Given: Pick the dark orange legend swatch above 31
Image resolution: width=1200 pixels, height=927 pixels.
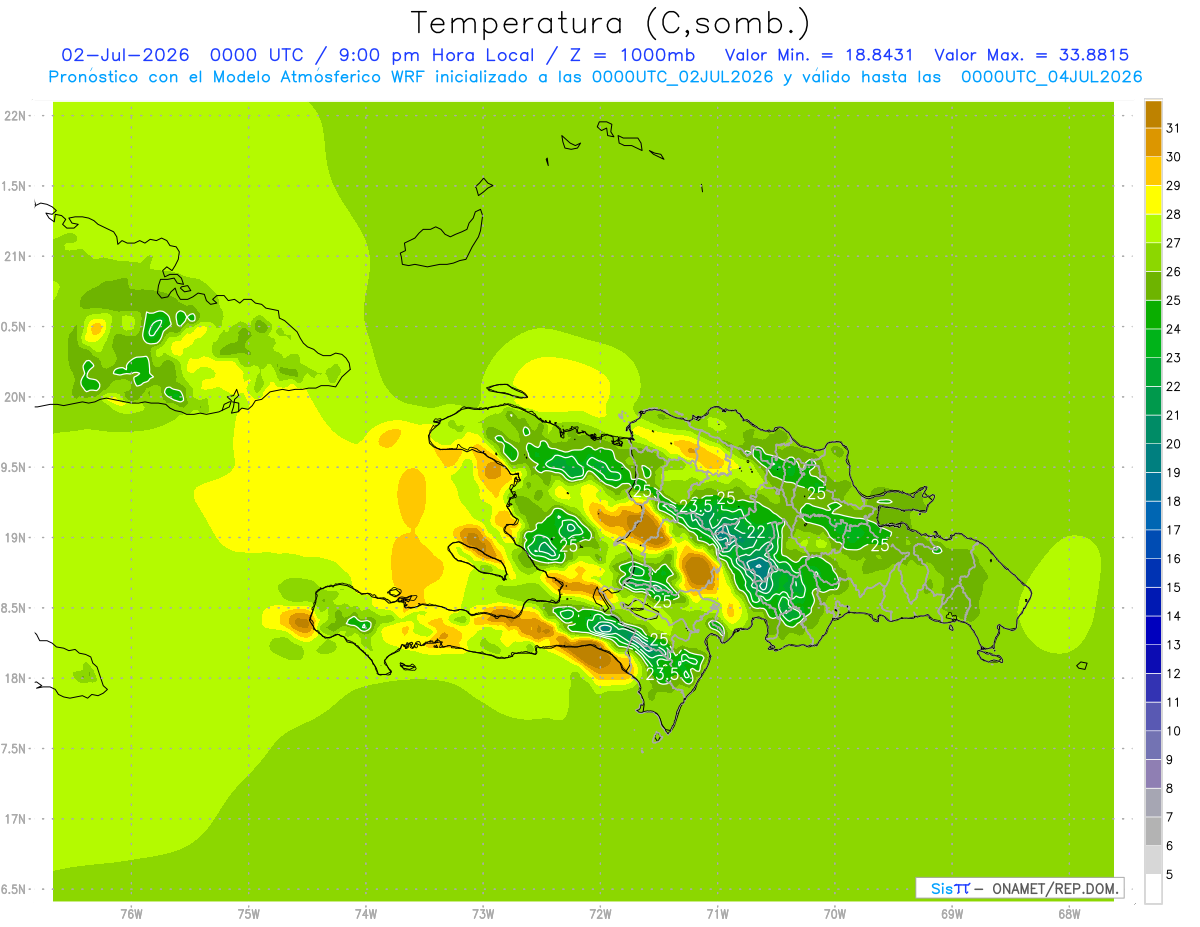Looking at the screenshot, I should click(1153, 114).
